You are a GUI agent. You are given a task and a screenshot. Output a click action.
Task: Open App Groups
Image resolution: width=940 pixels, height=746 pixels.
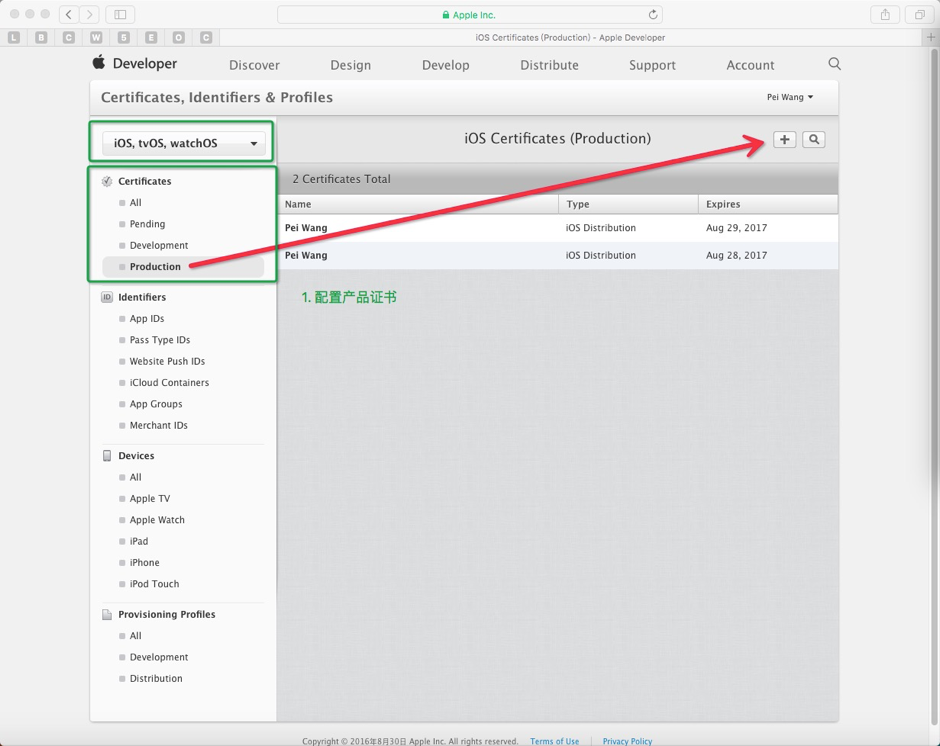pos(156,404)
